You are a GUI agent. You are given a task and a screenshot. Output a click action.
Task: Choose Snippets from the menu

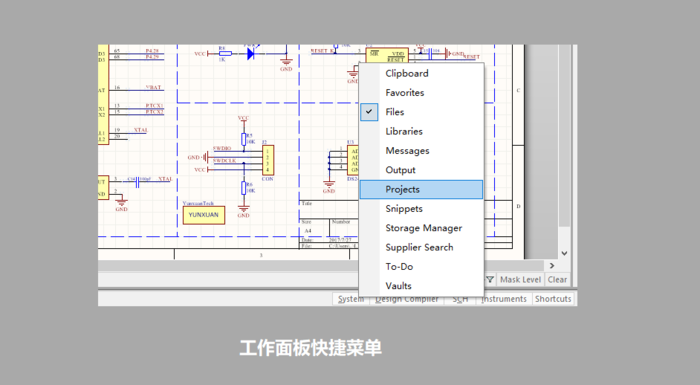point(421,209)
